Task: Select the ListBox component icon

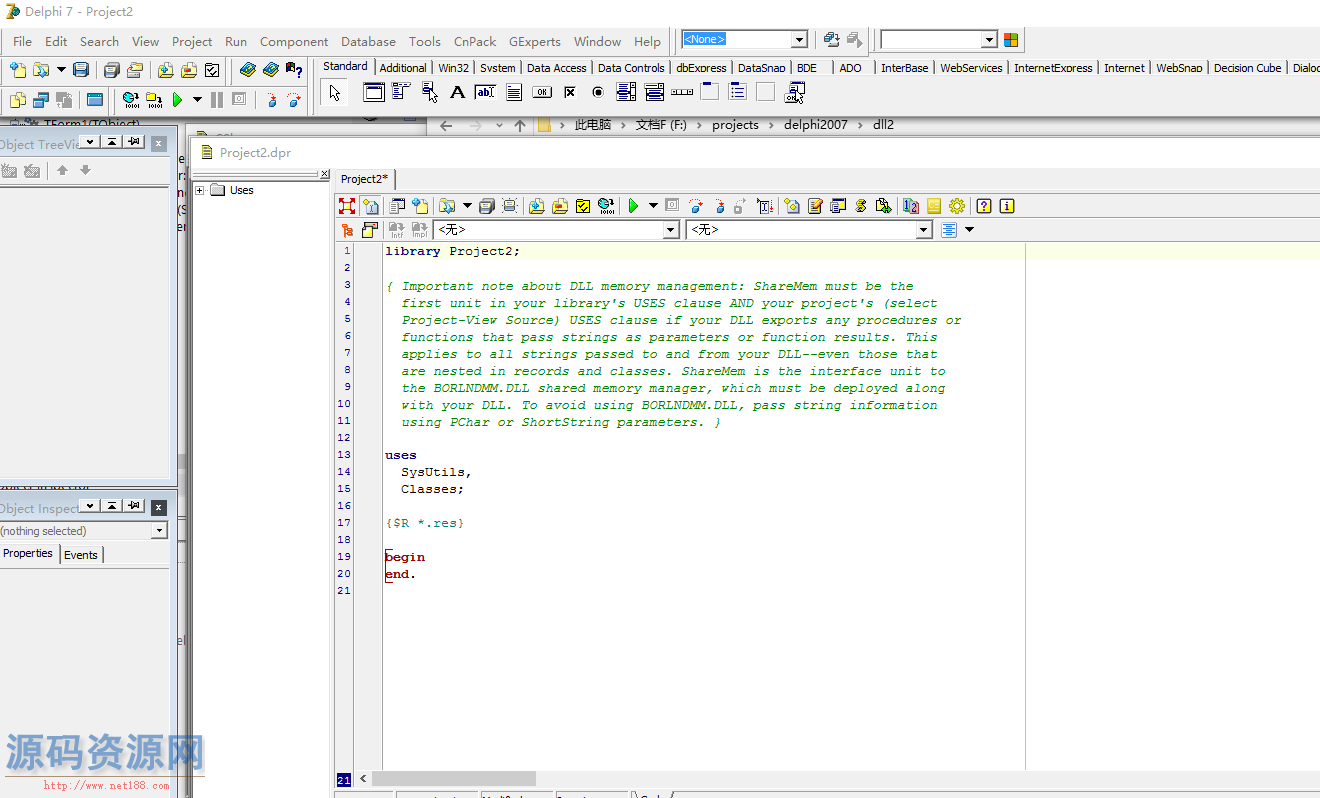Action: pos(626,93)
